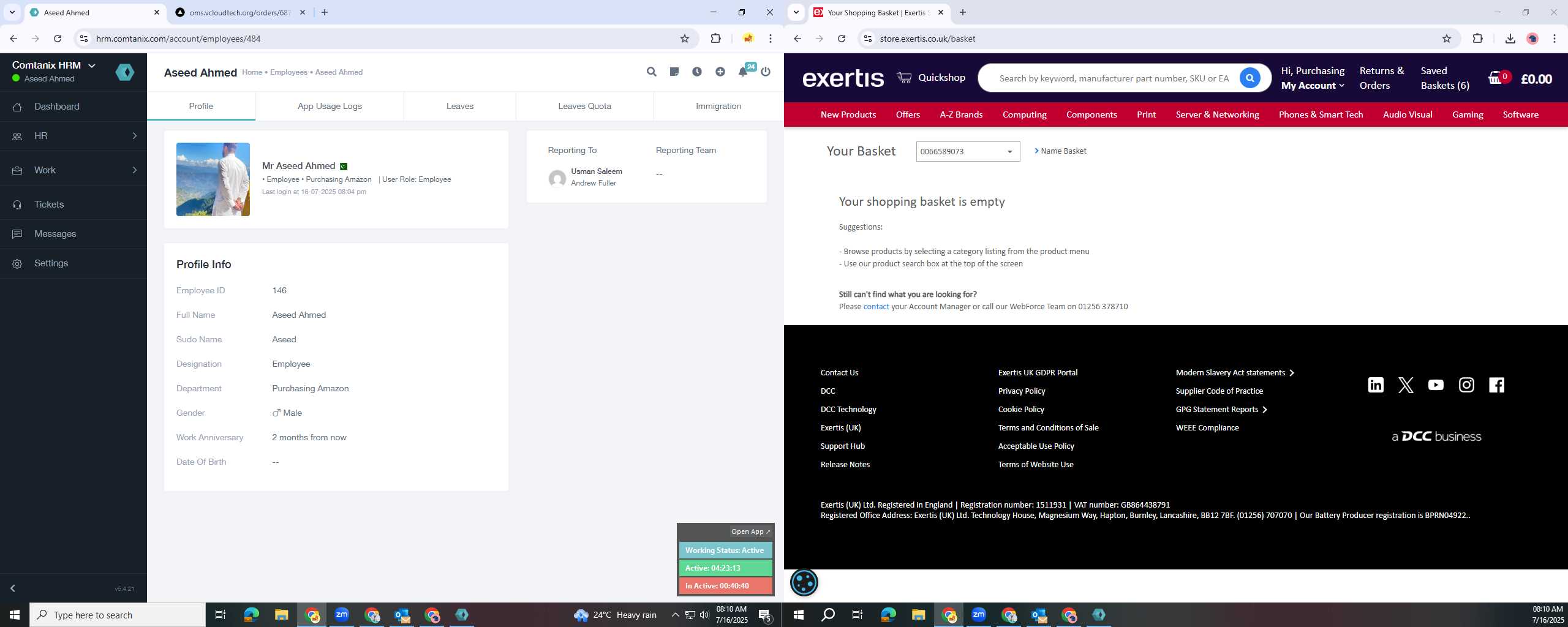The height and width of the screenshot is (627, 1568).
Task: Open Exertis Instagram icon
Action: pos(1466,385)
